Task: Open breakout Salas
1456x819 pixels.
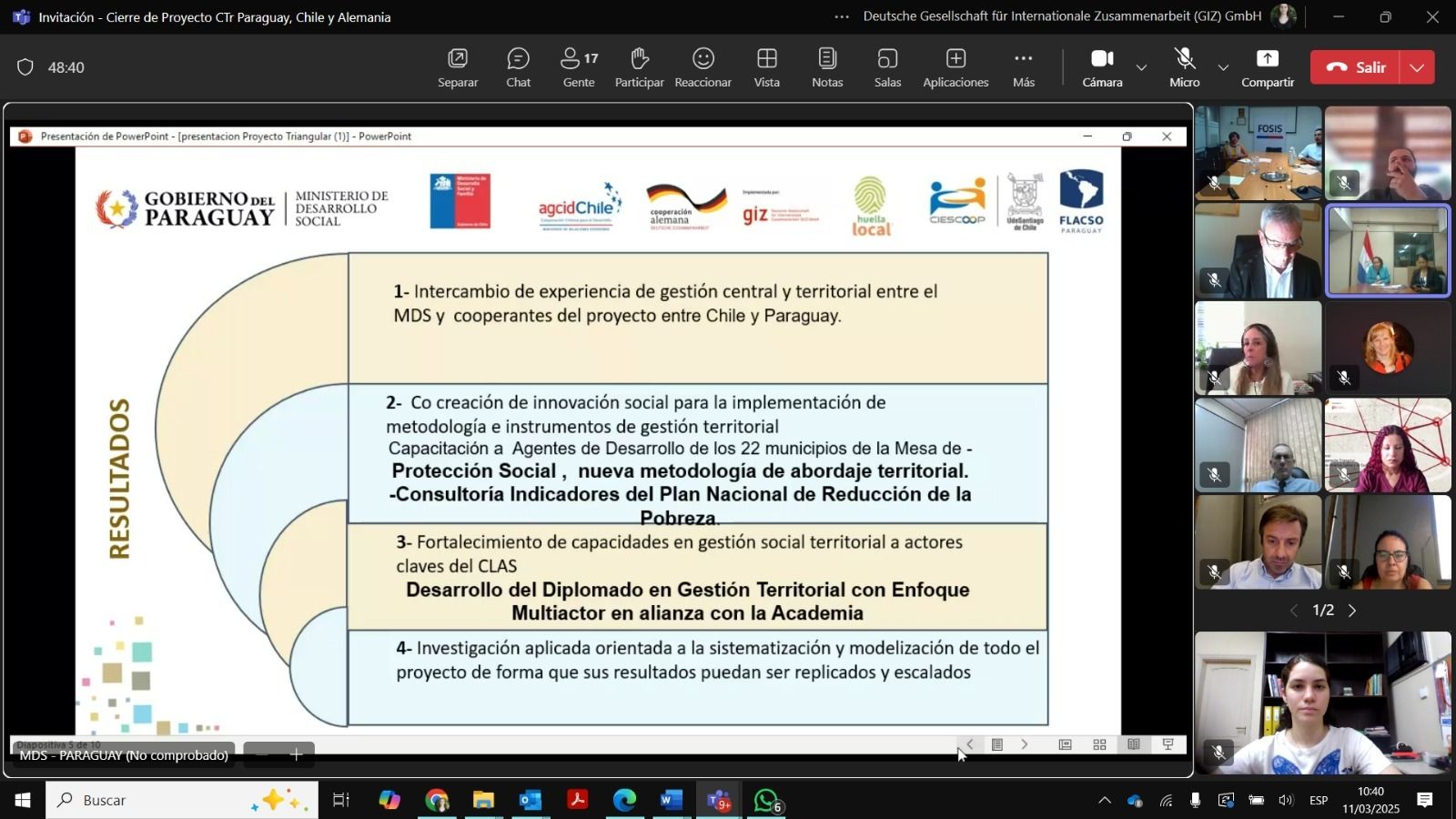Action: (887, 68)
